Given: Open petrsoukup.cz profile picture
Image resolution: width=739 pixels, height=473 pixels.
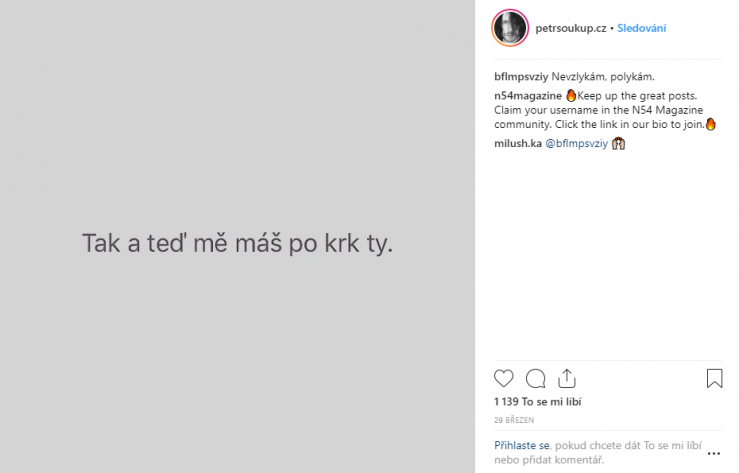Looking at the screenshot, I should tap(510, 28).
